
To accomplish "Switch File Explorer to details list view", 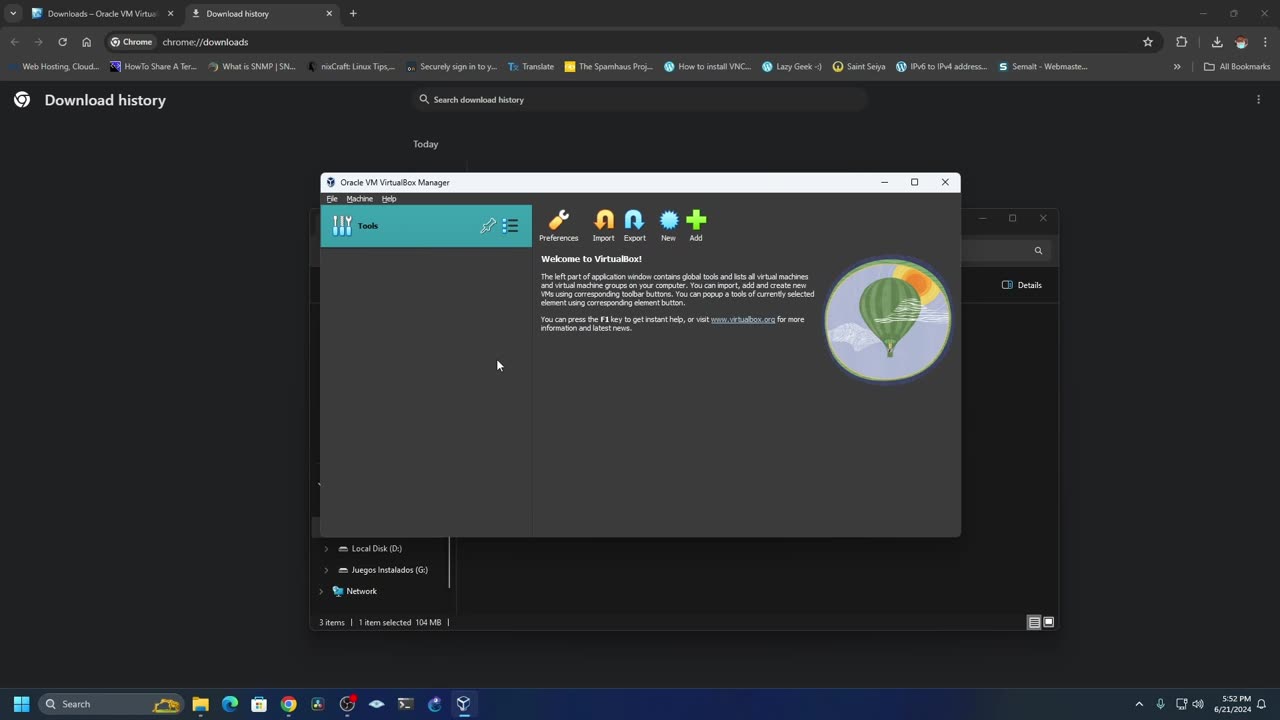I will pos(1034,622).
